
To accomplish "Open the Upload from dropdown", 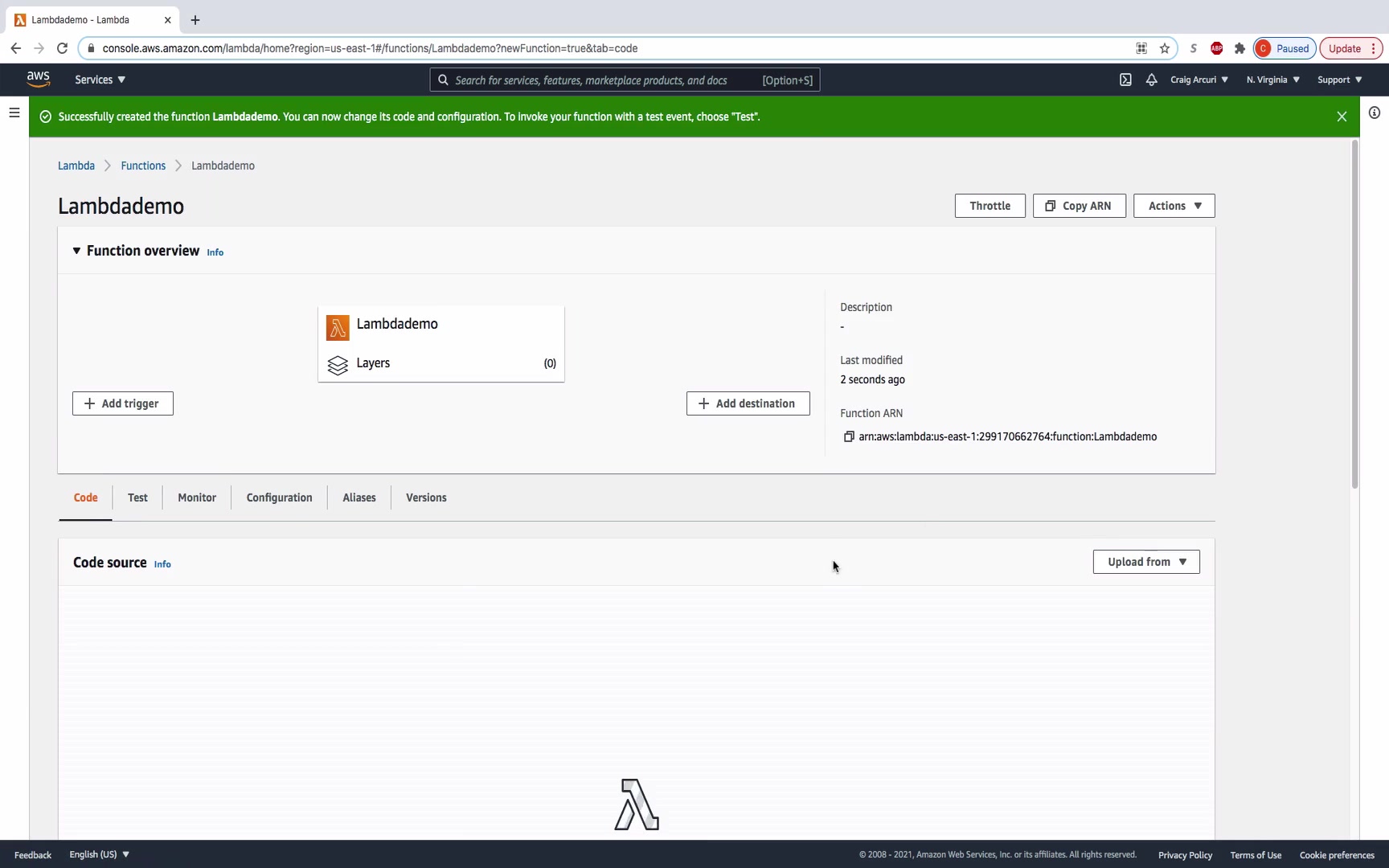I will pyautogui.click(x=1146, y=562).
